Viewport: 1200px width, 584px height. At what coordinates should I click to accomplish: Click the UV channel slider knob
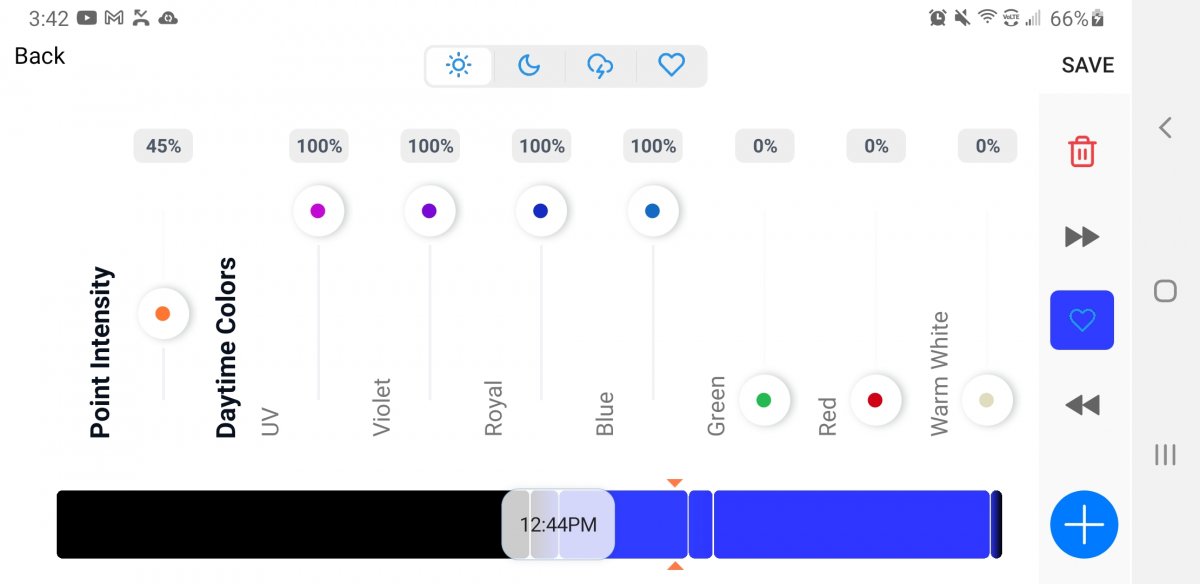pos(318,211)
